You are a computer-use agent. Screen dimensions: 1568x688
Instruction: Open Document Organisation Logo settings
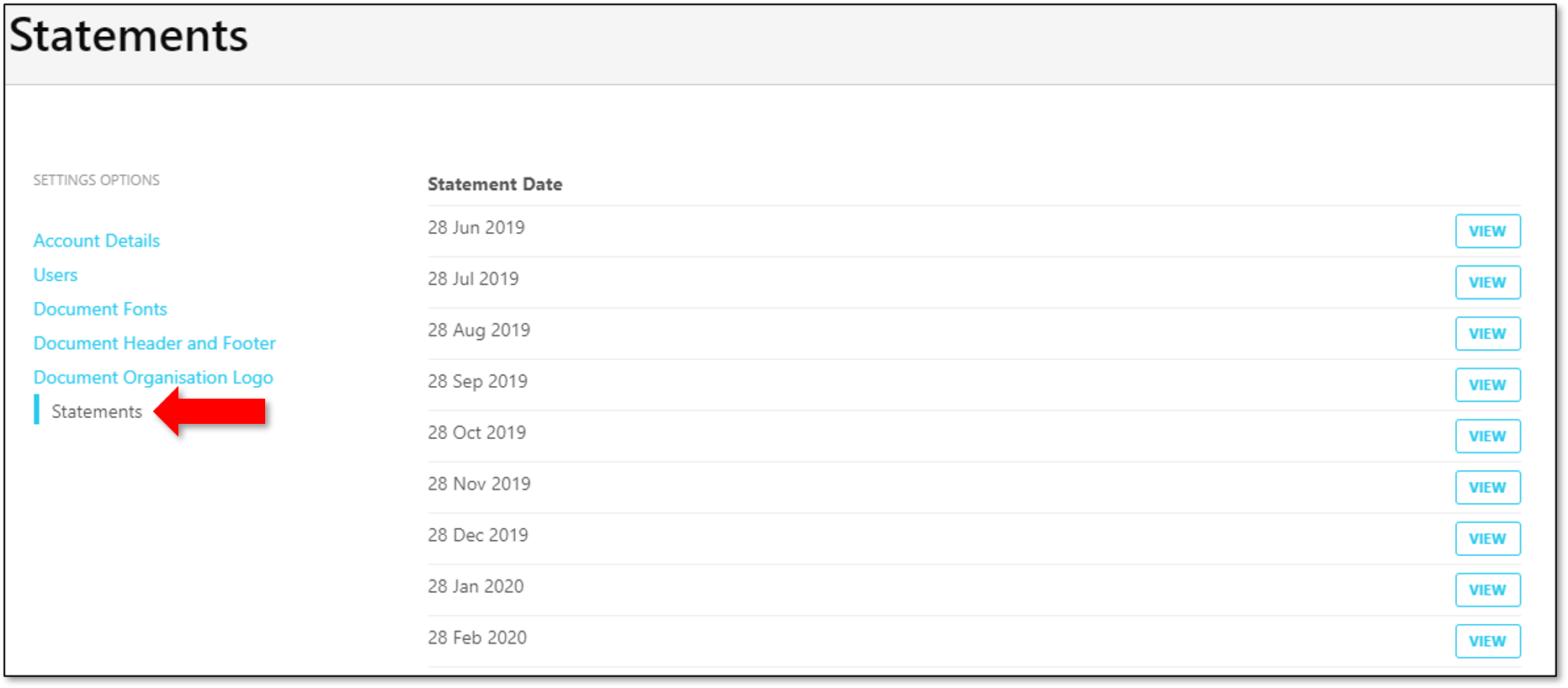tap(153, 378)
